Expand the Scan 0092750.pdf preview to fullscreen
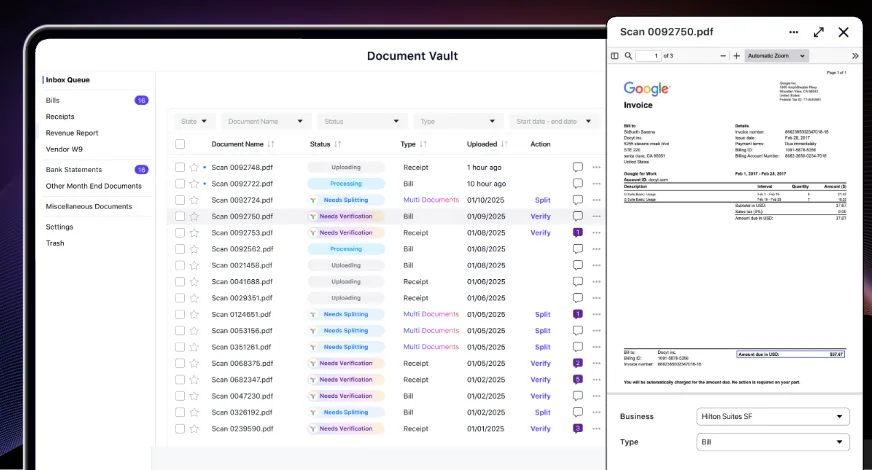Screen dimensions: 872x470 [x=819, y=32]
